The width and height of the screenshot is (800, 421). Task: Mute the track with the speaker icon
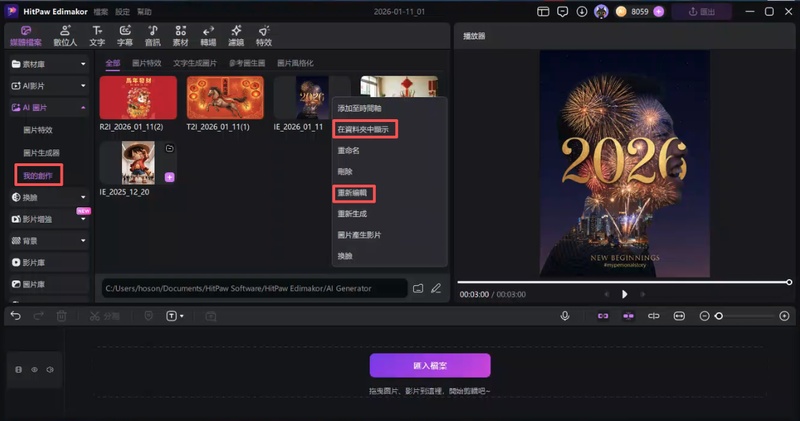[50, 369]
